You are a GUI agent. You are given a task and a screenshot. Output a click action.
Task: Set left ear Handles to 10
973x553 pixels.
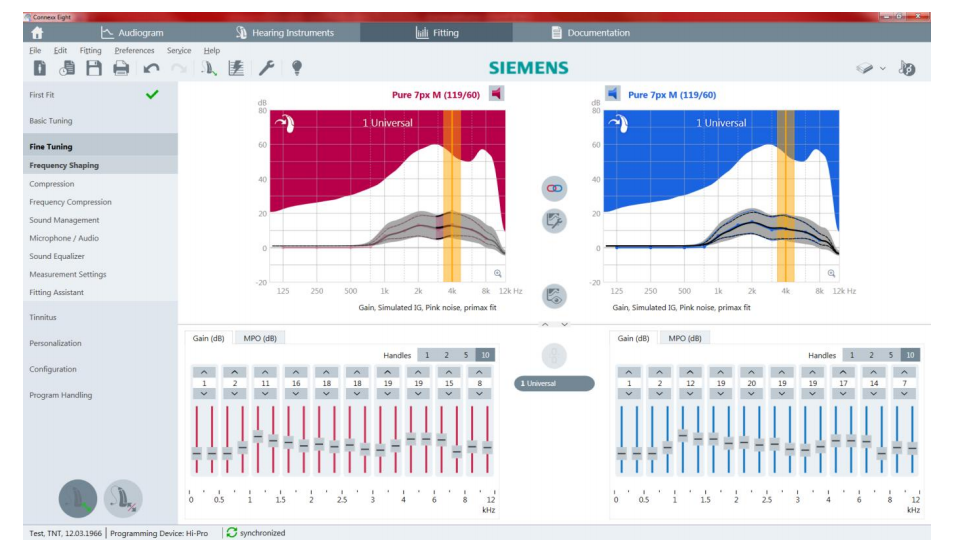[910, 355]
